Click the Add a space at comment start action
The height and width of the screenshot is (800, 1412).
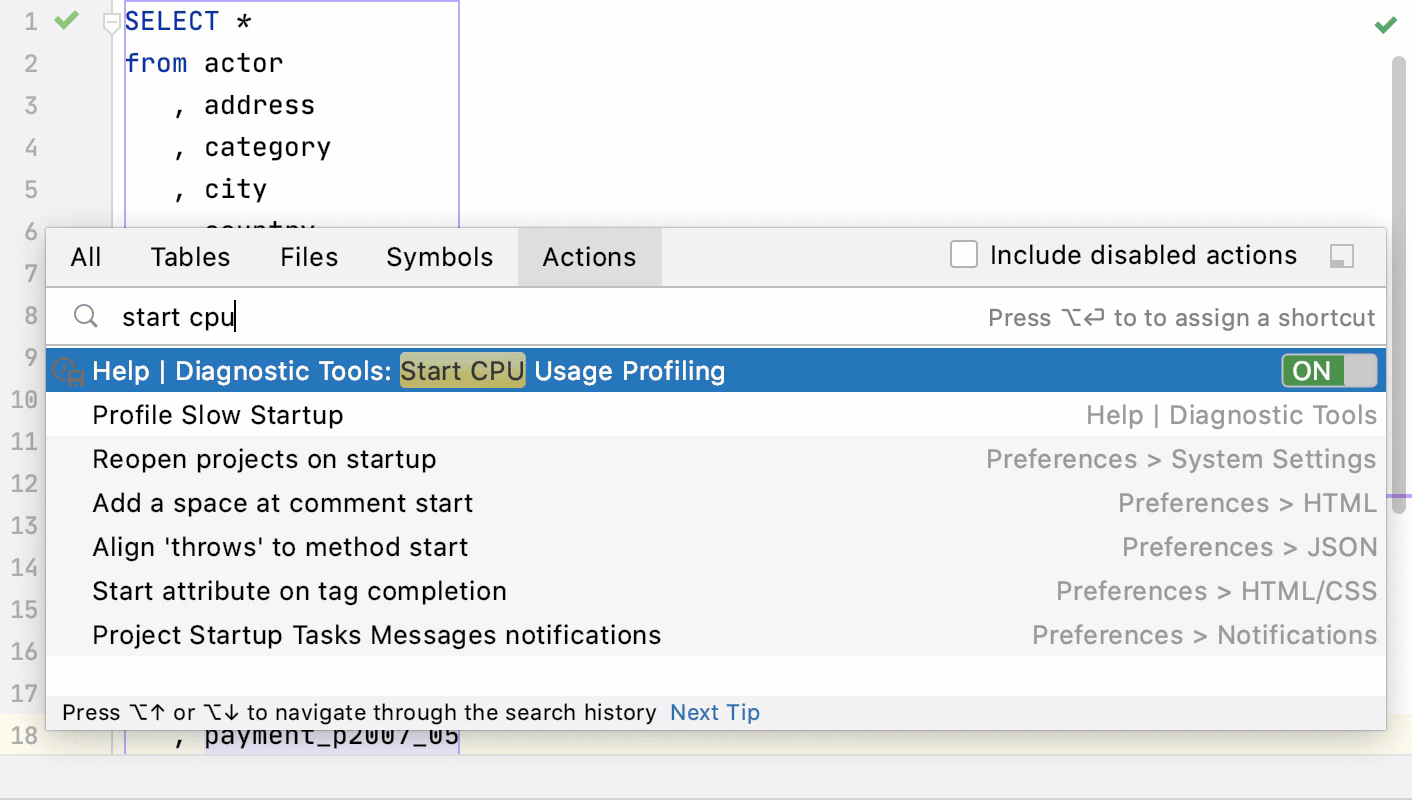point(282,503)
